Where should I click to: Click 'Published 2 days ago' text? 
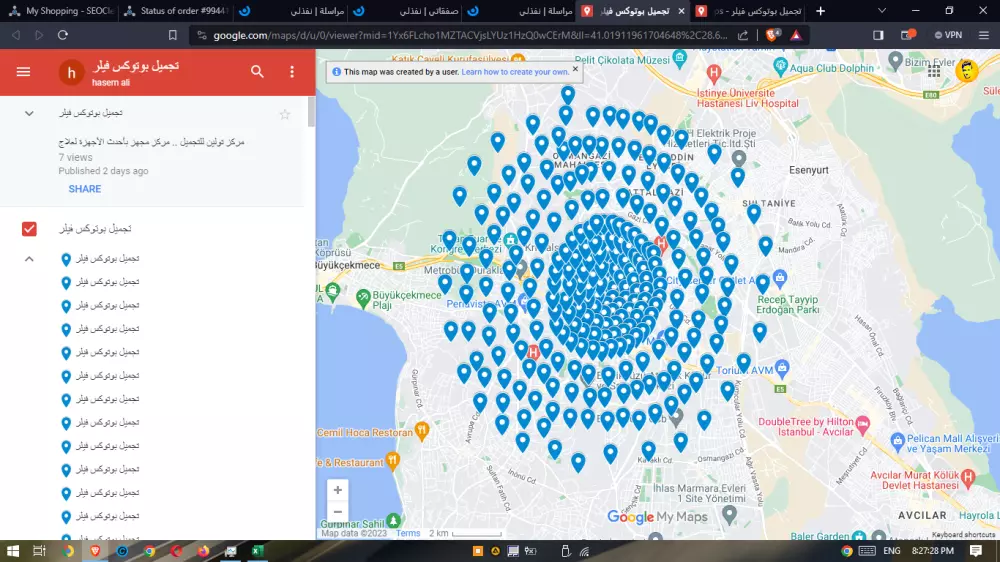(103, 171)
